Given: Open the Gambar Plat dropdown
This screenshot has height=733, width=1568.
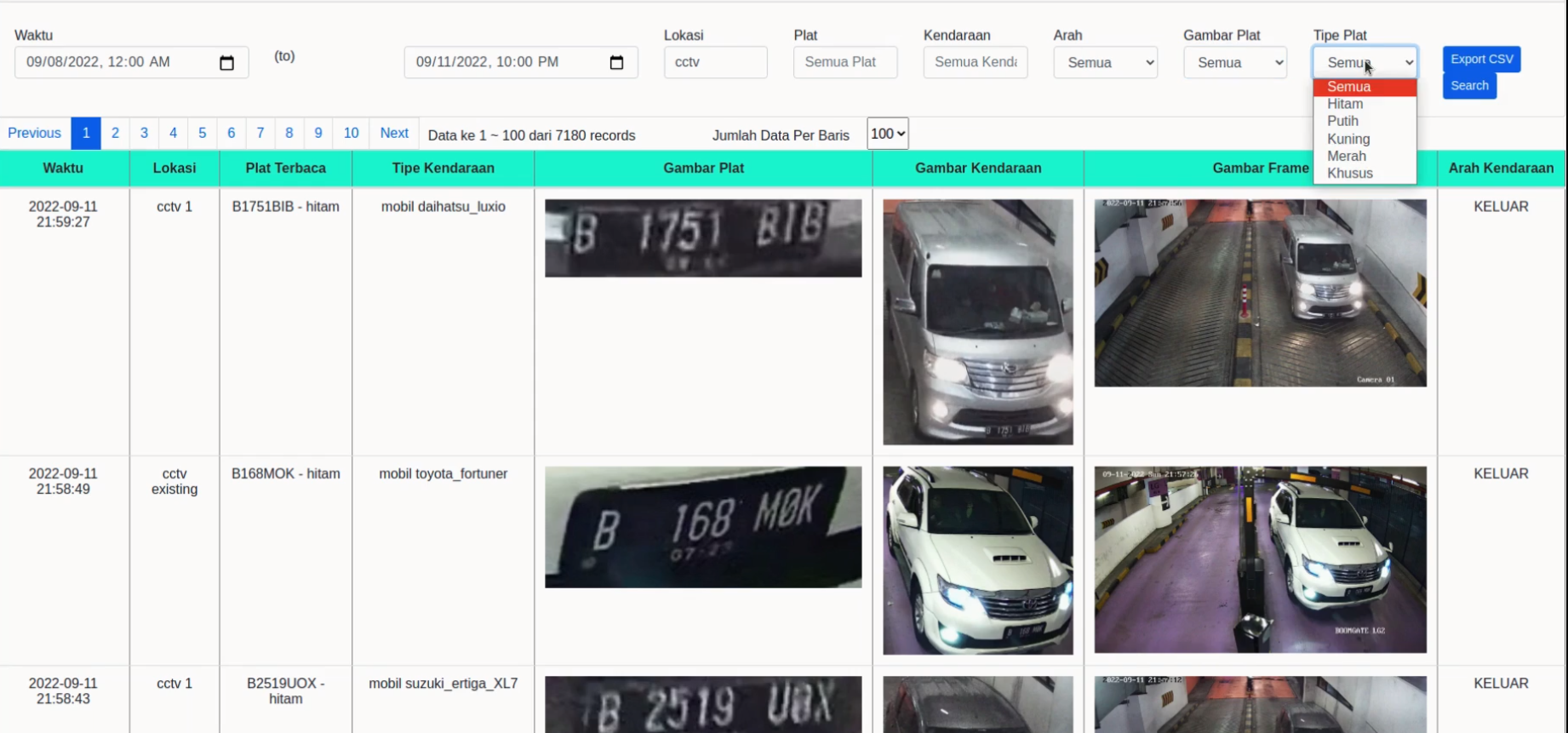Looking at the screenshot, I should tap(1234, 63).
